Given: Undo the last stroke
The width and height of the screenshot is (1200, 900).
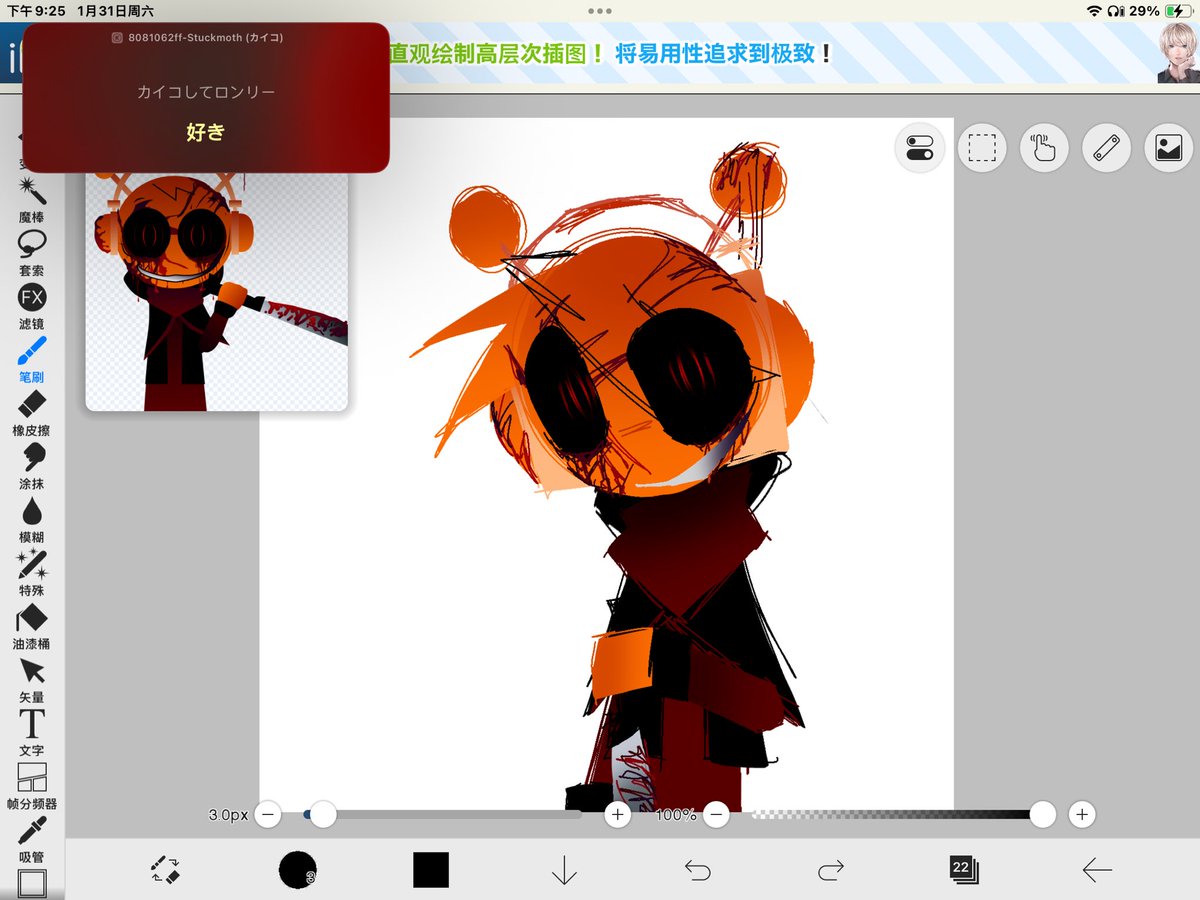Looking at the screenshot, I should click(x=697, y=869).
